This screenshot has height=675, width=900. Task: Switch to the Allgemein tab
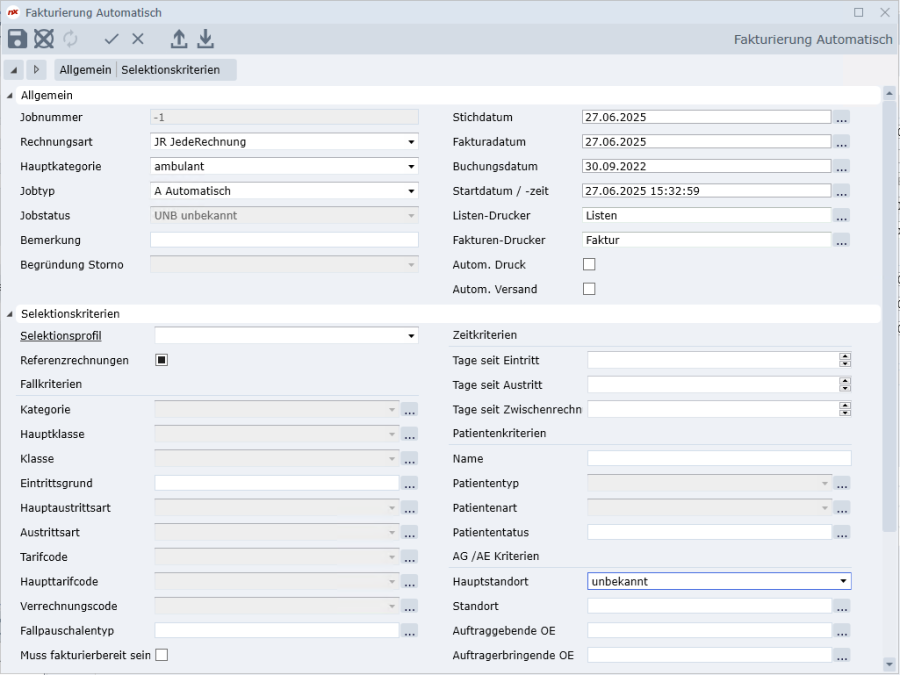click(85, 70)
